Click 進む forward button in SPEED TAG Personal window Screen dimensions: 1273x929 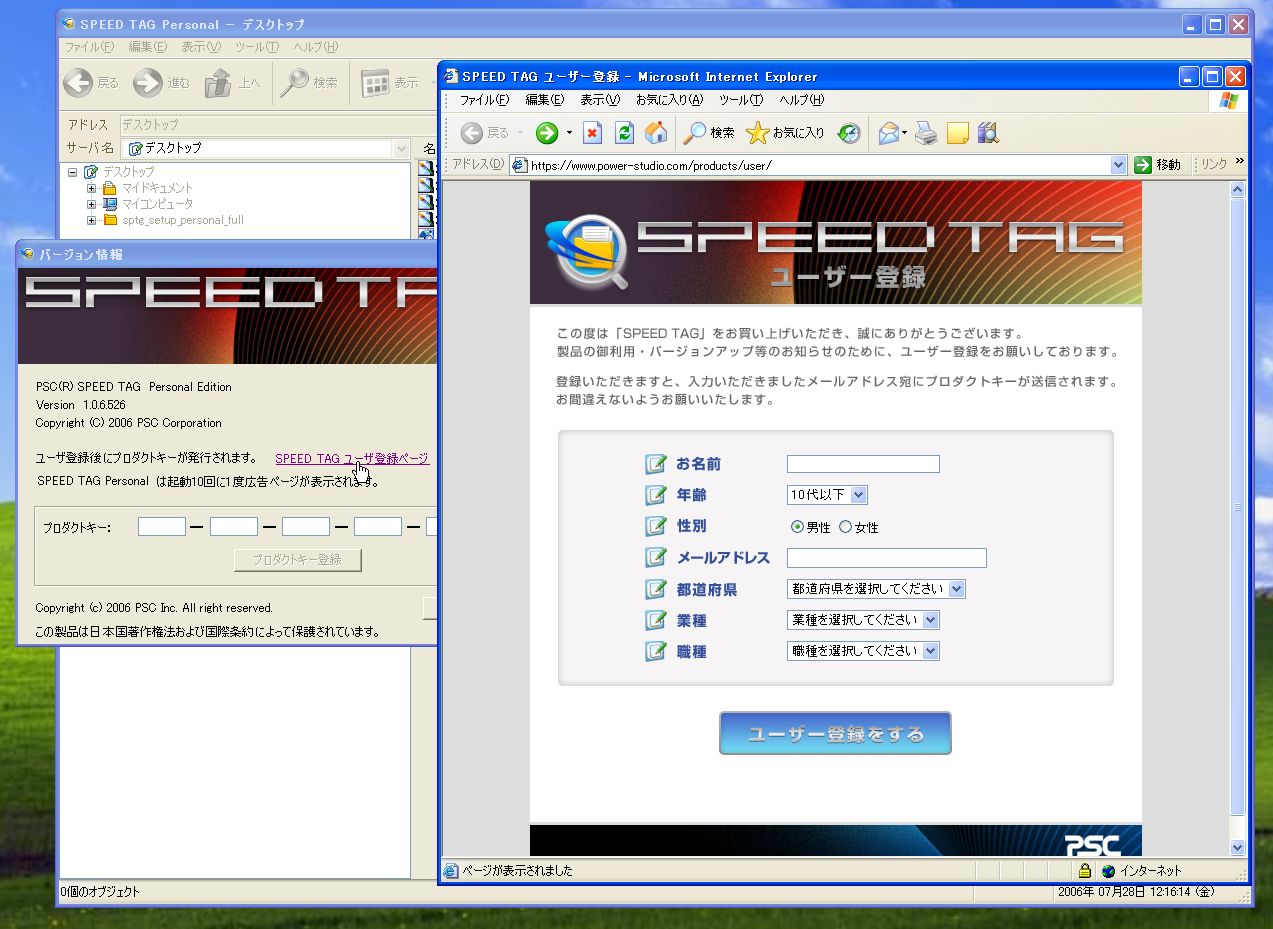pos(161,83)
